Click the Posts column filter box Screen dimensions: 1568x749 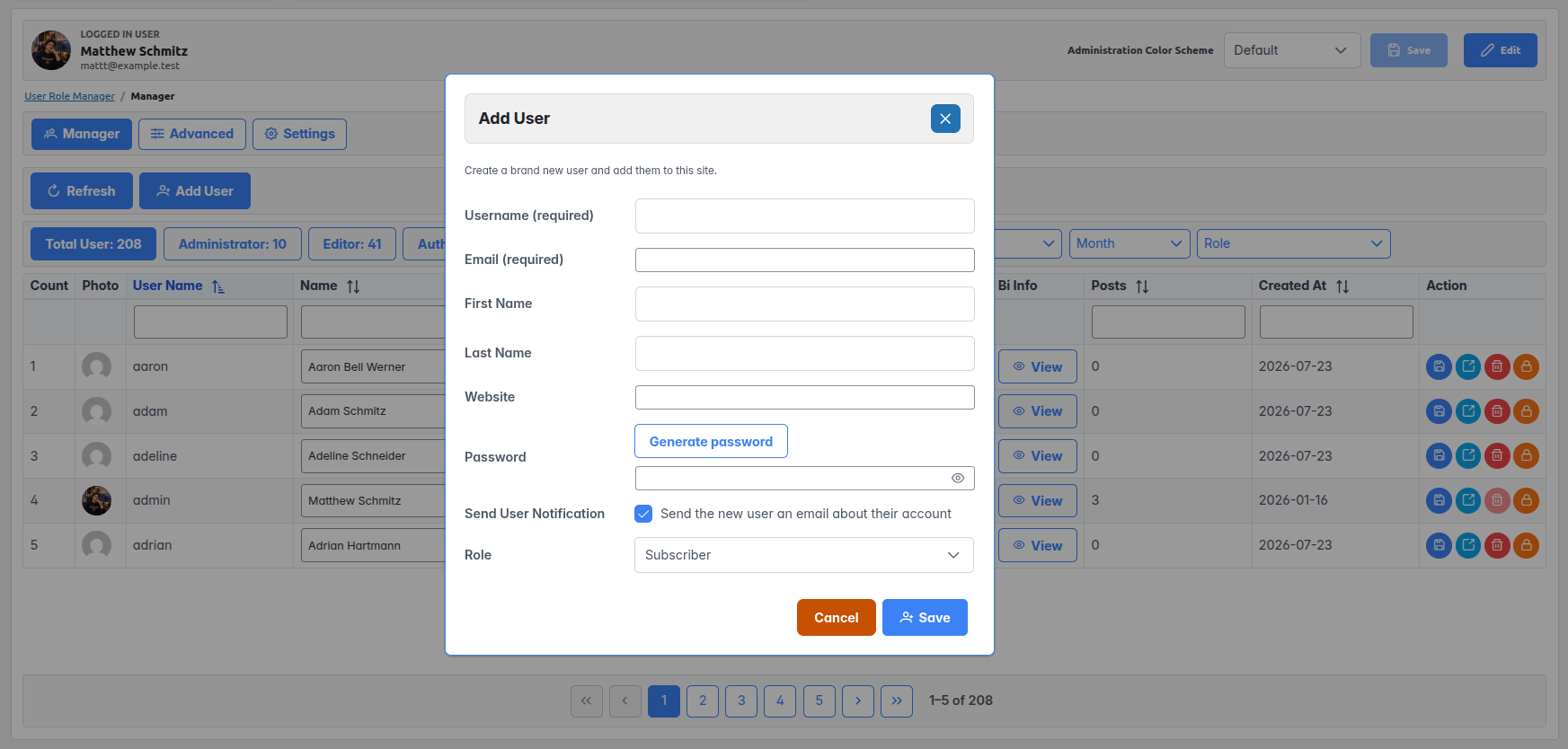[x=1168, y=322]
